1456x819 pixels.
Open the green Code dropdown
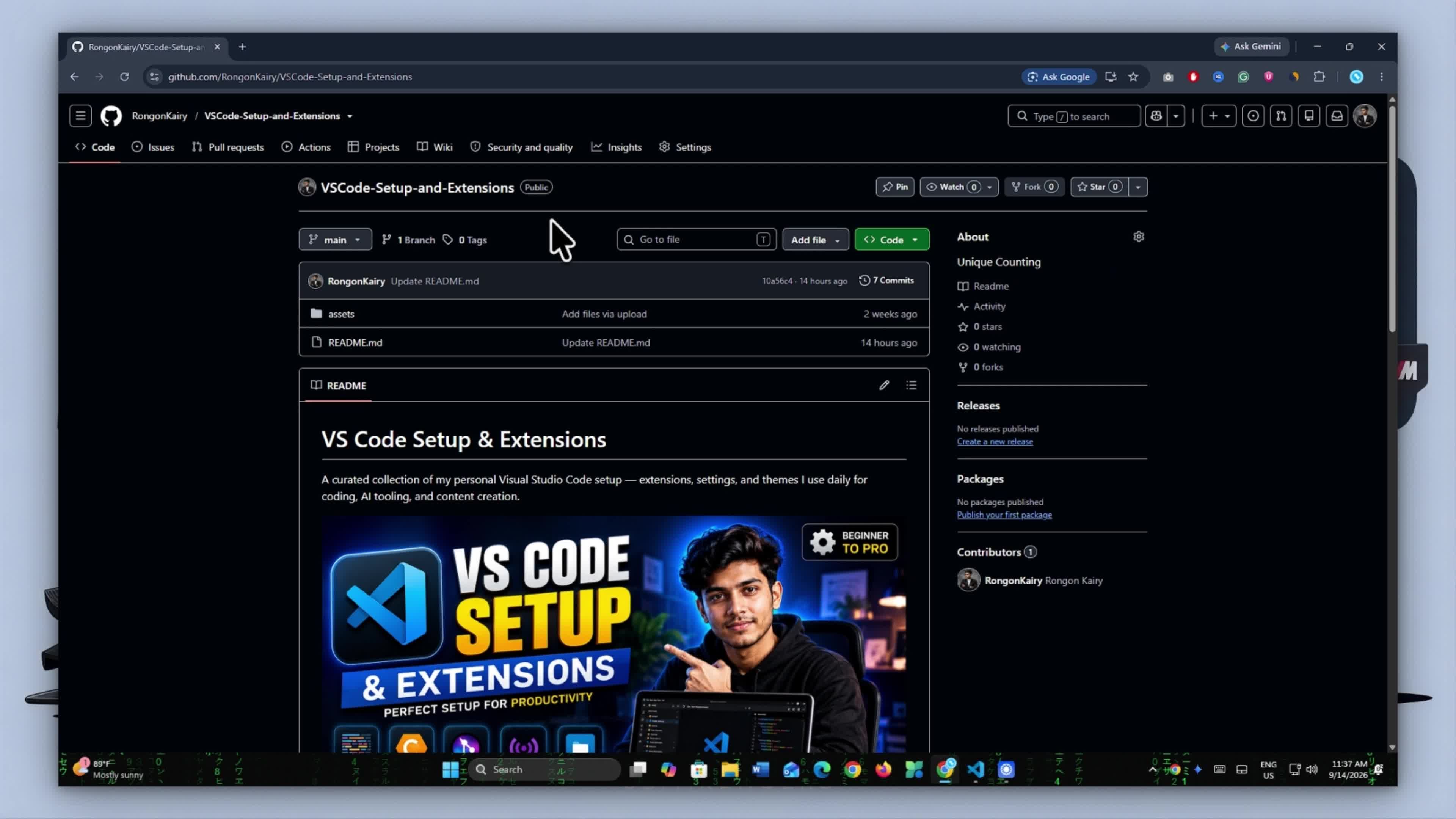(892, 240)
